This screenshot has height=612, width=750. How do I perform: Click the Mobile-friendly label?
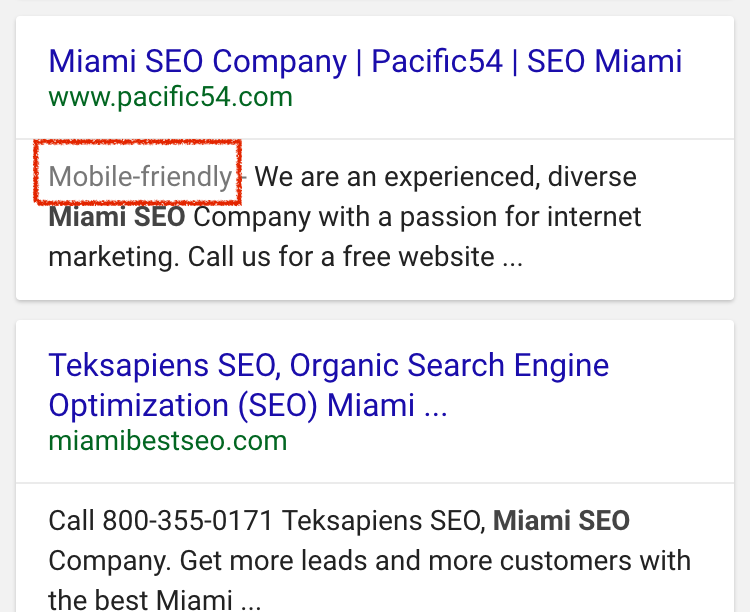coord(140,177)
